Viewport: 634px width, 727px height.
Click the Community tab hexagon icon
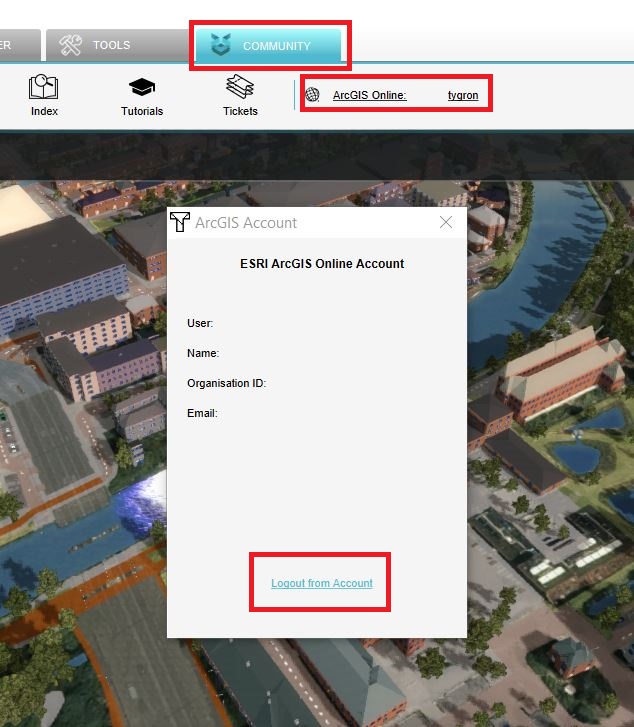[x=220, y=45]
